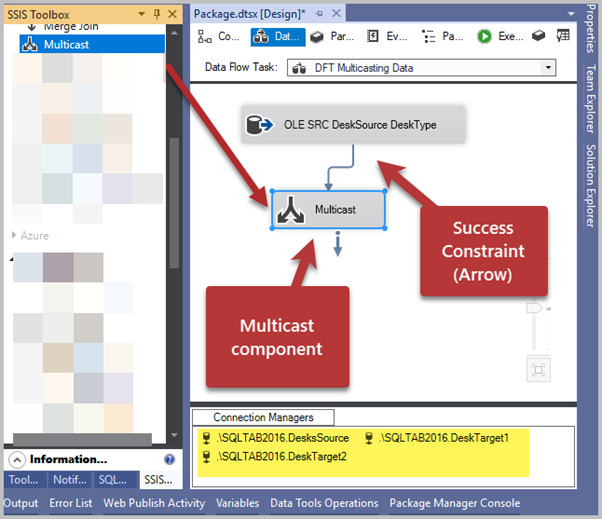The height and width of the screenshot is (519, 602).
Task: Click the Information help question icon
Action: coord(169,459)
